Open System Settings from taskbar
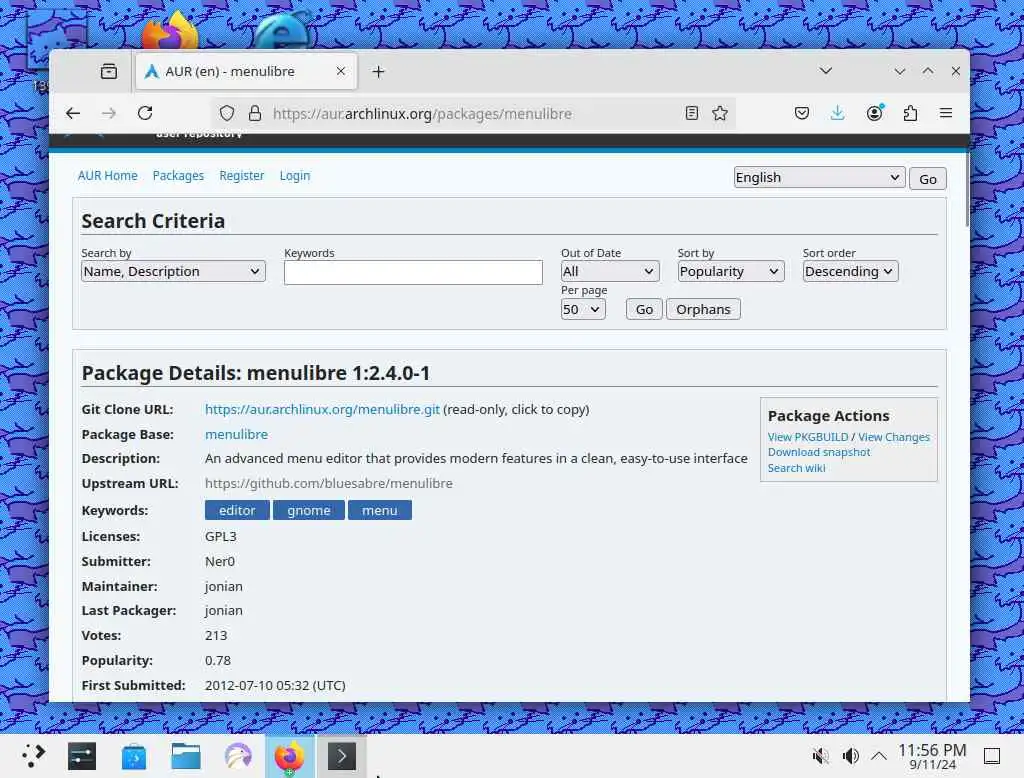The image size is (1024, 778). (x=82, y=756)
